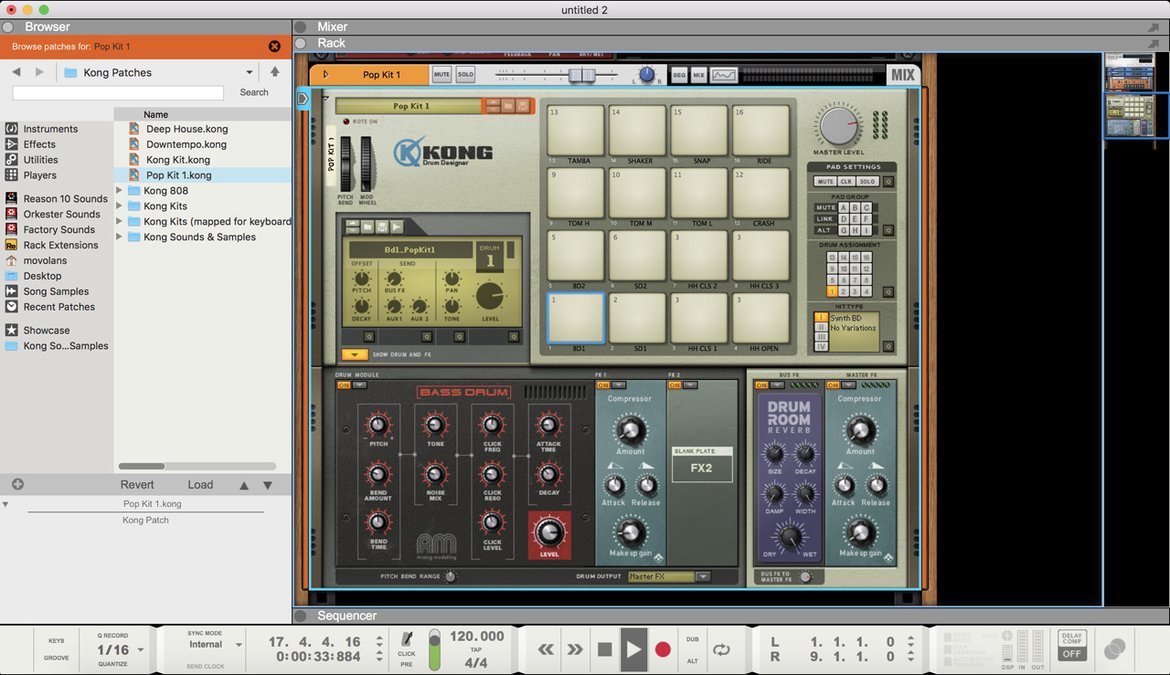Open the automation curve display button

(724, 75)
